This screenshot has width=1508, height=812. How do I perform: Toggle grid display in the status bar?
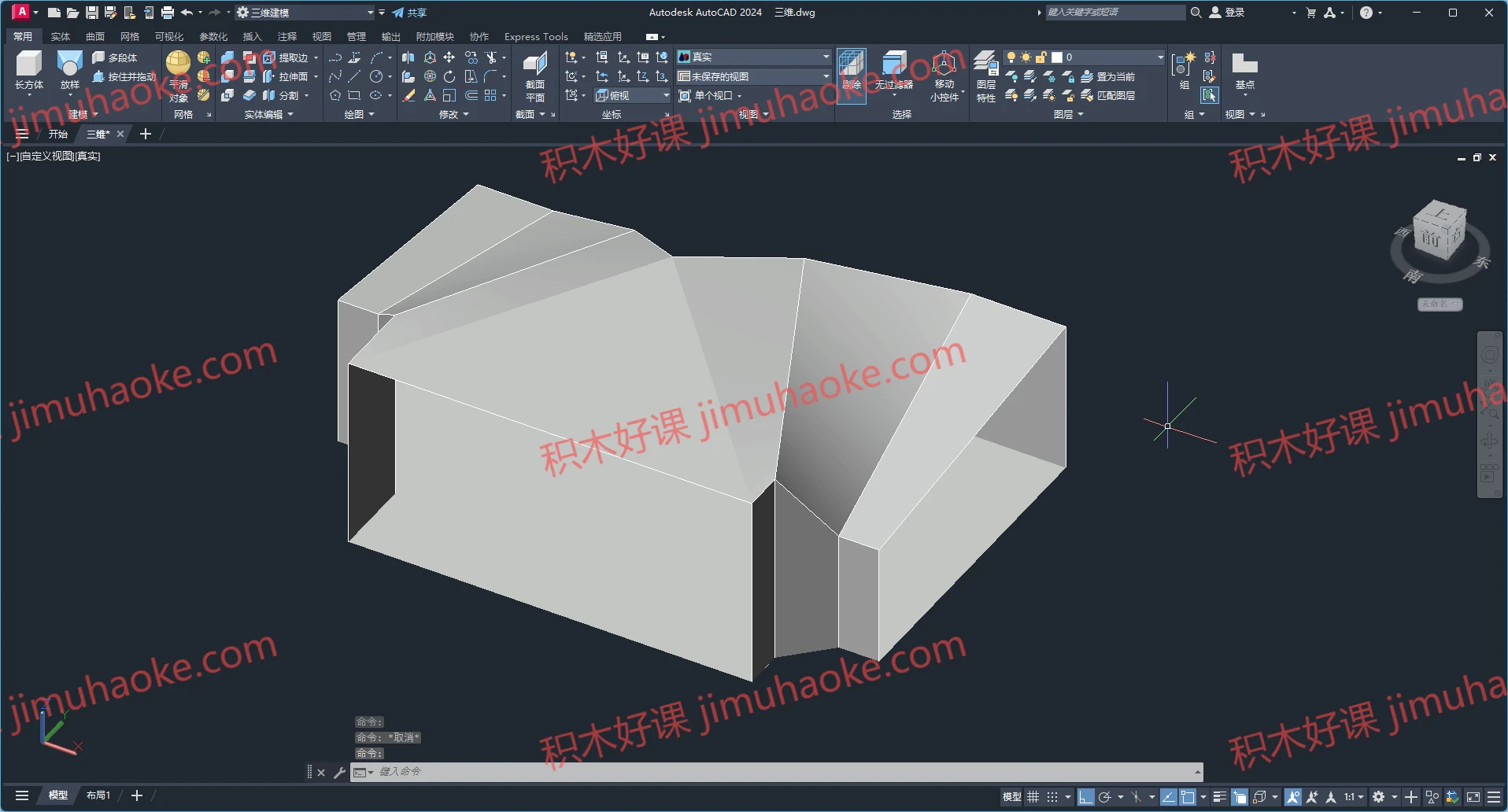[x=1032, y=796]
